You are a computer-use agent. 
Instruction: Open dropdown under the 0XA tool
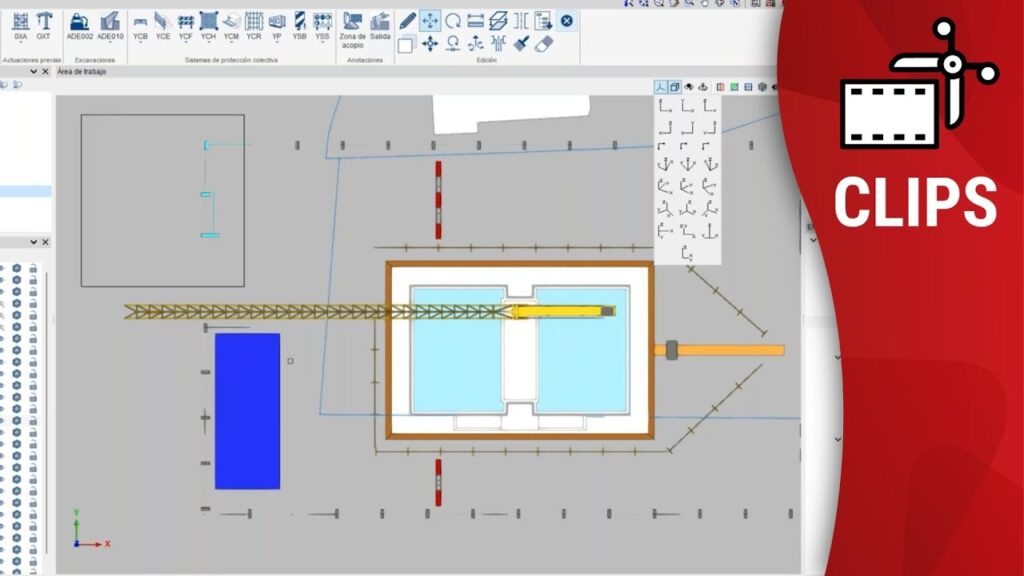20,44
